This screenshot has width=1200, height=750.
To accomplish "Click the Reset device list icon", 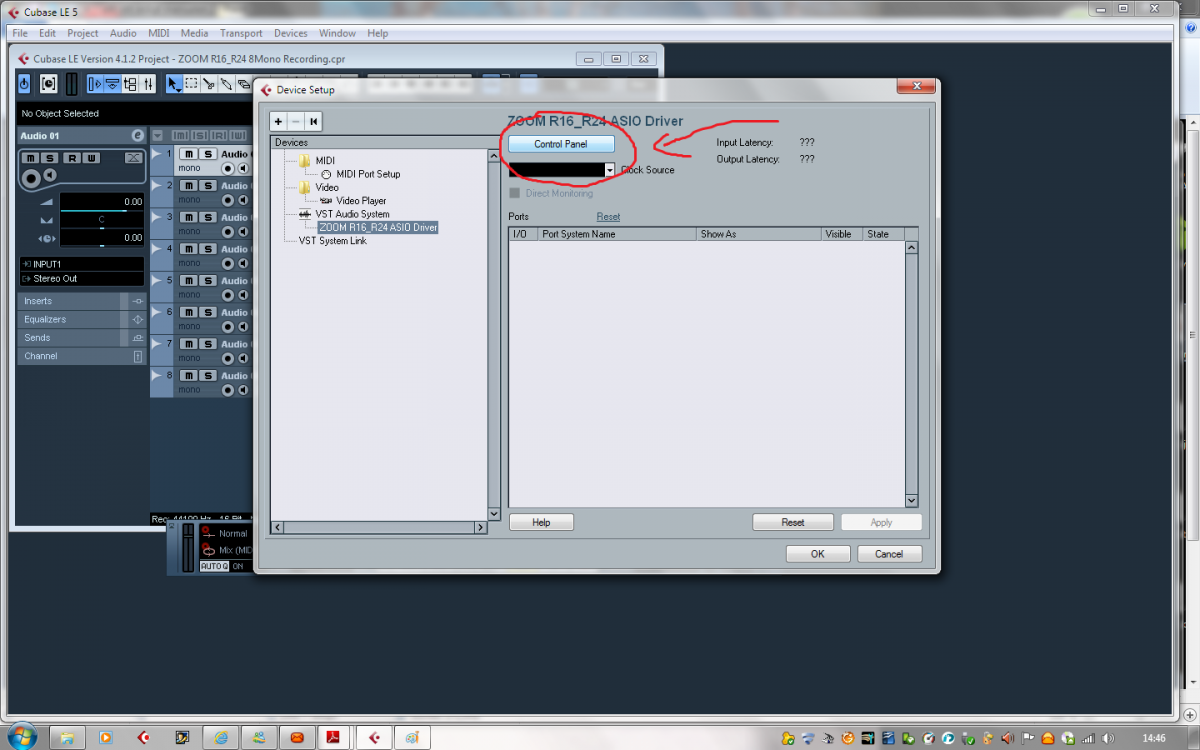I will pyautogui.click(x=313, y=121).
